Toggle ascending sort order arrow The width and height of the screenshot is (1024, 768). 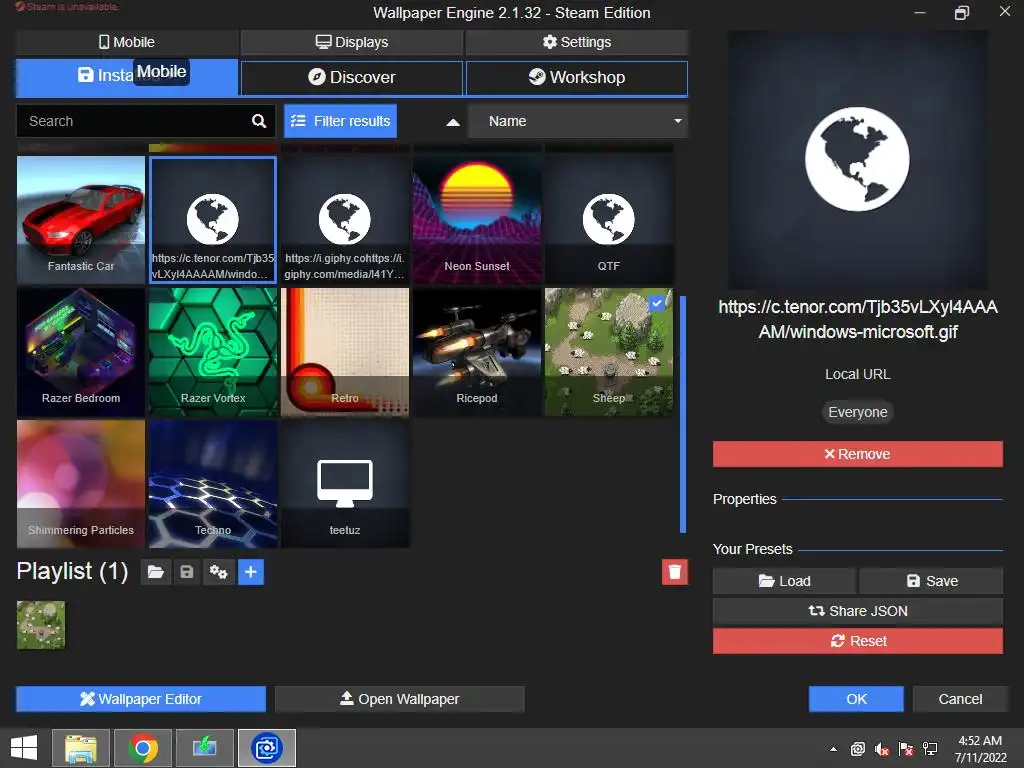click(x=453, y=122)
